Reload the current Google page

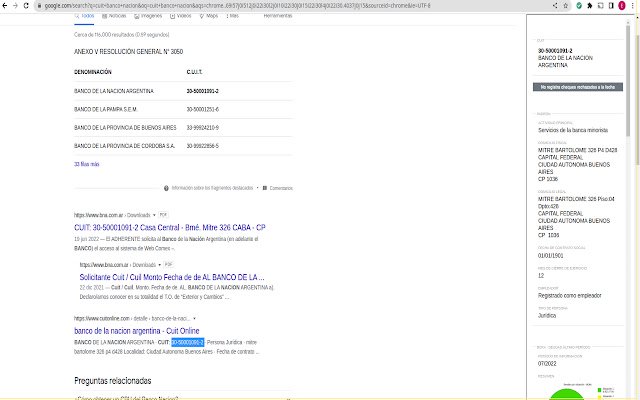(x=26, y=6)
